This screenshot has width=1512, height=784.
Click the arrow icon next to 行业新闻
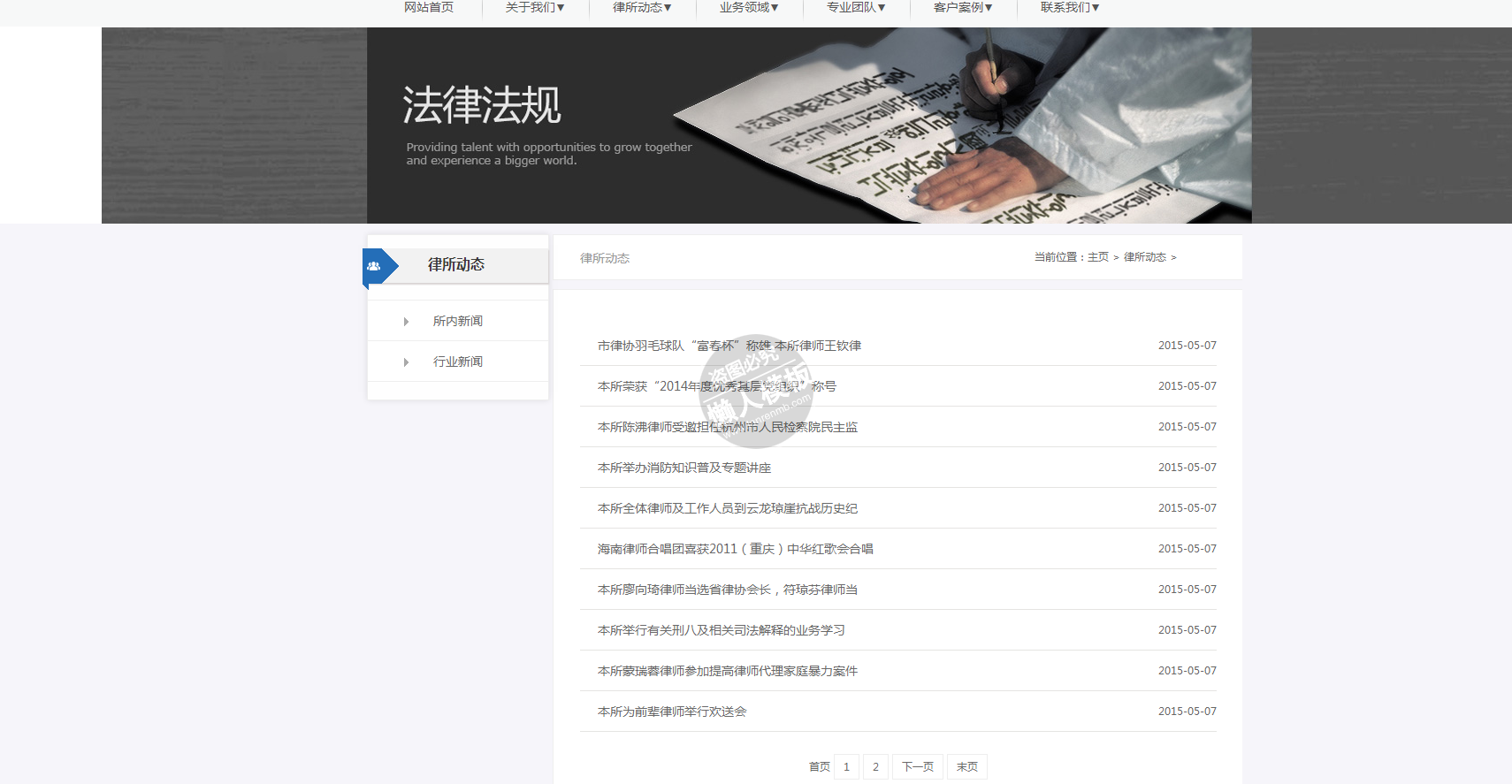(406, 362)
